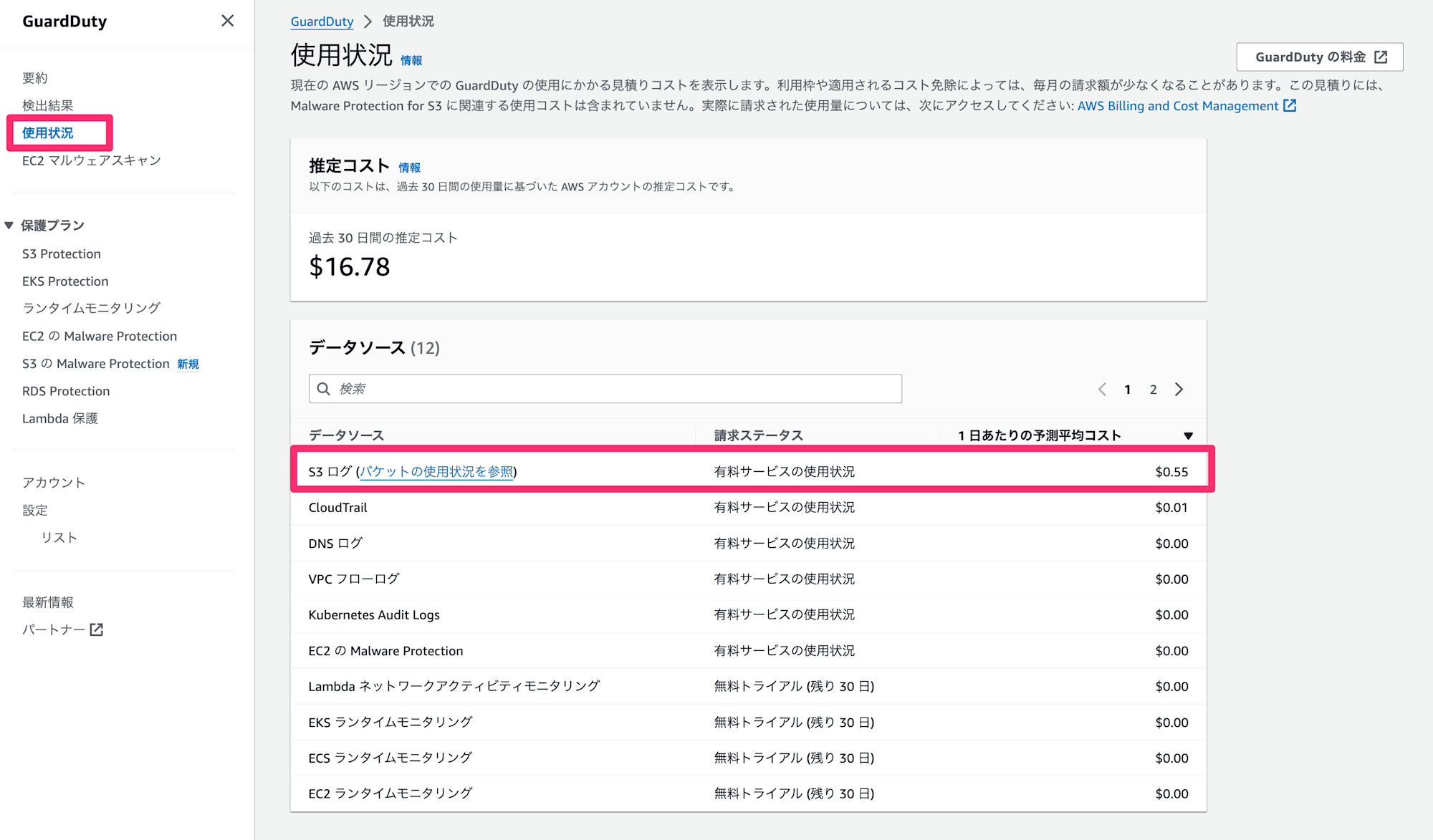Open AWS Billing and Cost Management link
The image size is (1433, 840).
[1178, 106]
